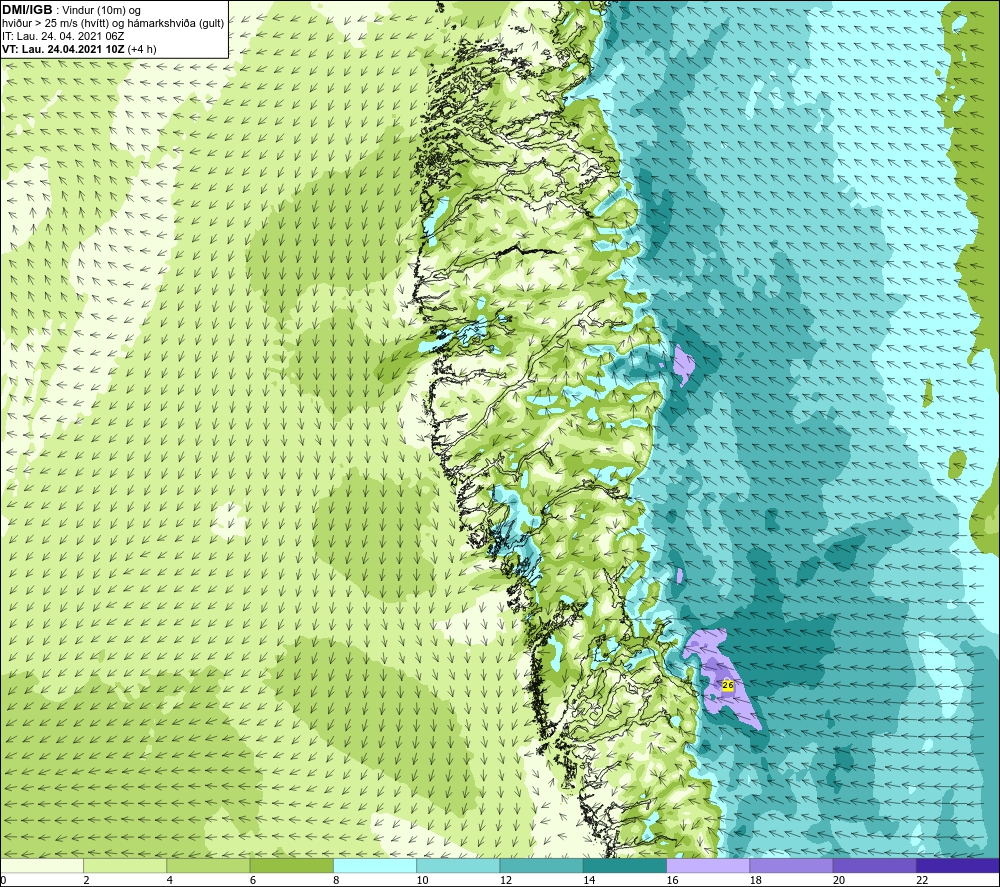Click the legend scale value 6
This screenshot has width=1000, height=887.
[253, 880]
